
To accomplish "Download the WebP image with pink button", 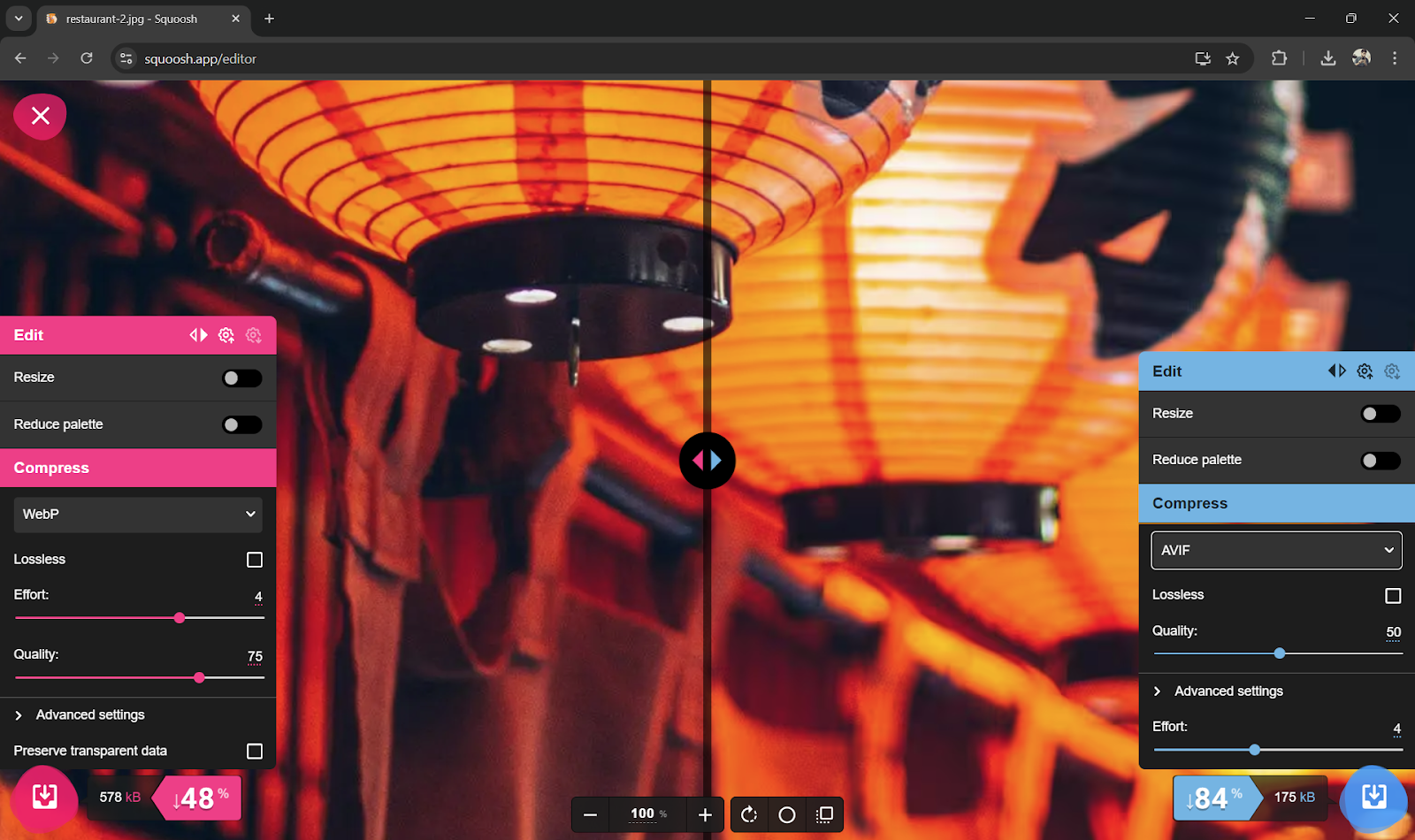I will [x=44, y=798].
